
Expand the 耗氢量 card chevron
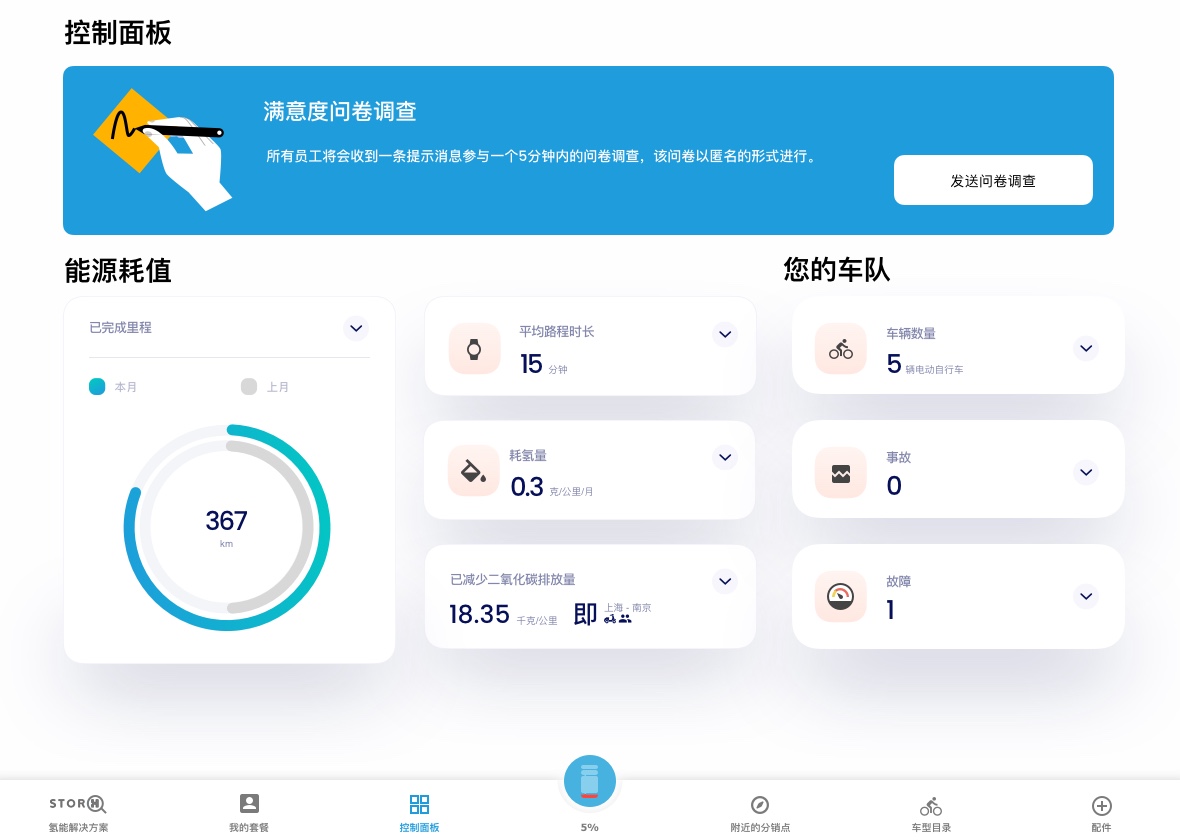click(725, 457)
